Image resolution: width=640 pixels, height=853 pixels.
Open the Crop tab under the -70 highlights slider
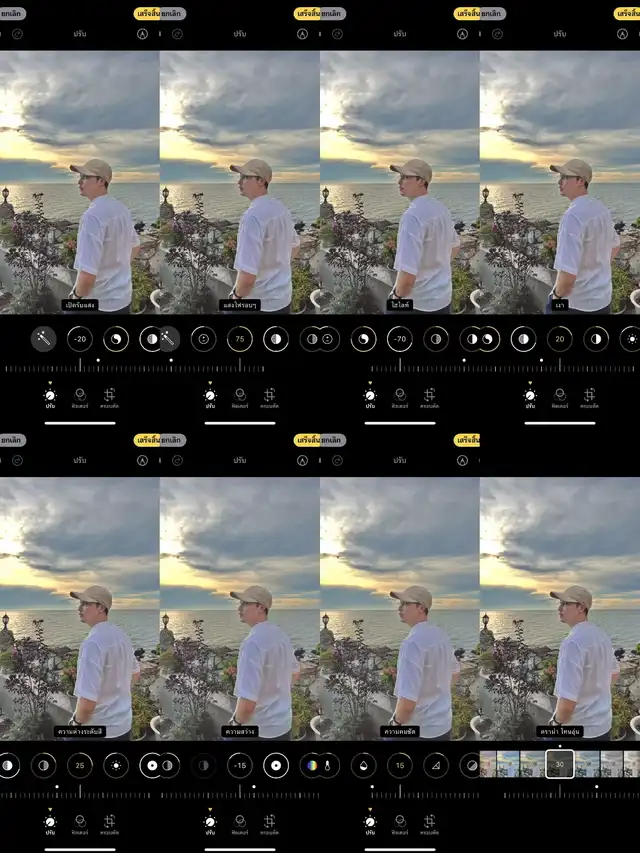430,398
